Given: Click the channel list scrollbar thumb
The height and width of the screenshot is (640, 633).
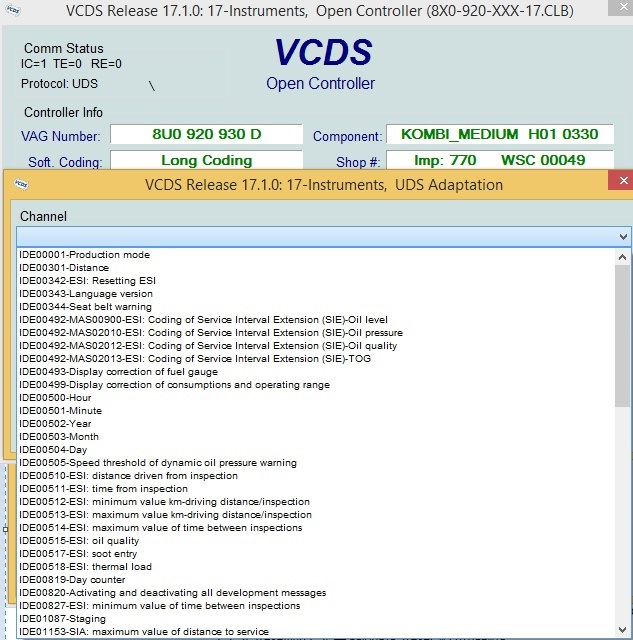Looking at the screenshot, I should (x=622, y=336).
